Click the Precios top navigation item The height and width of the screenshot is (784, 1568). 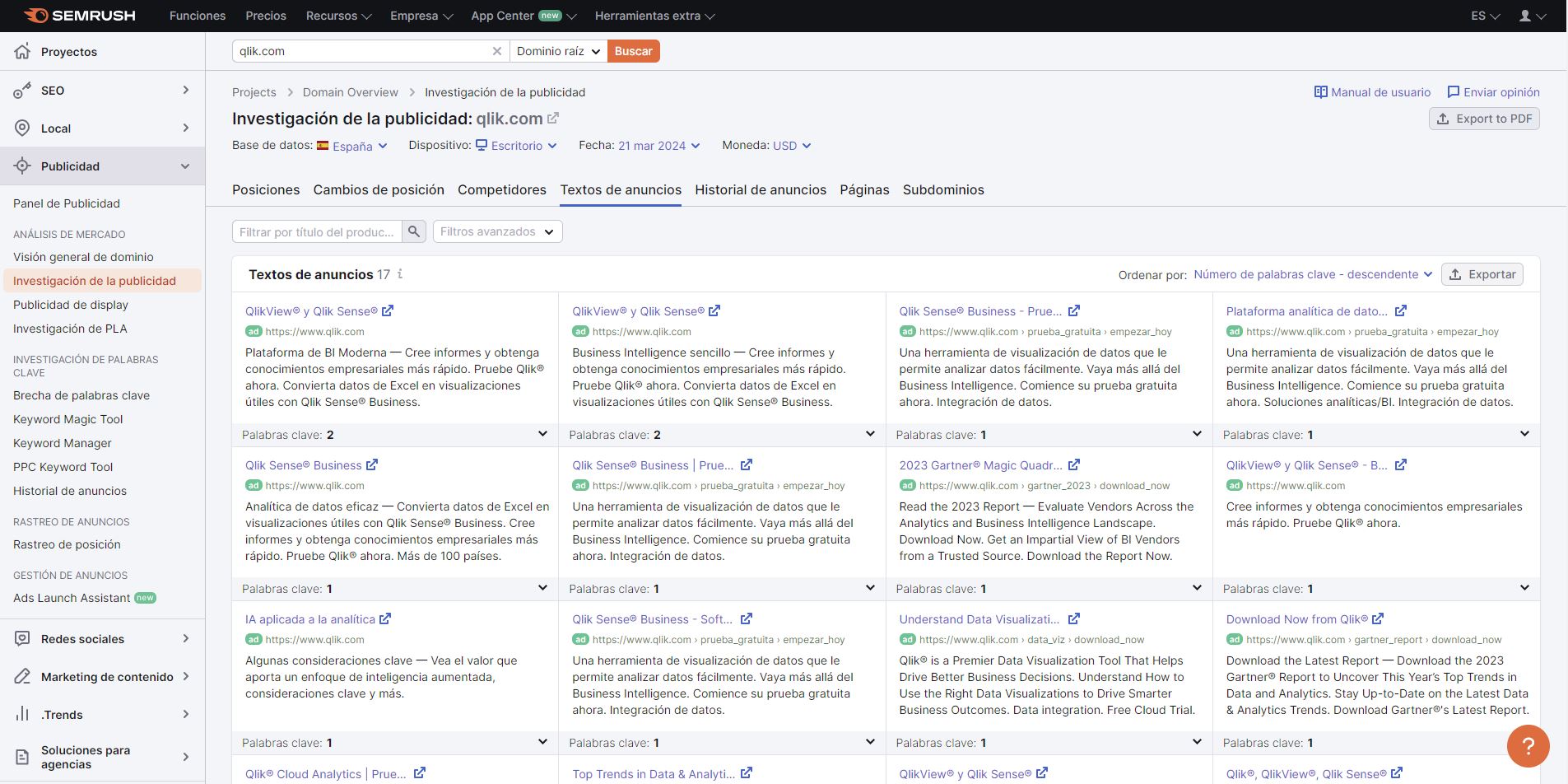pos(266,16)
